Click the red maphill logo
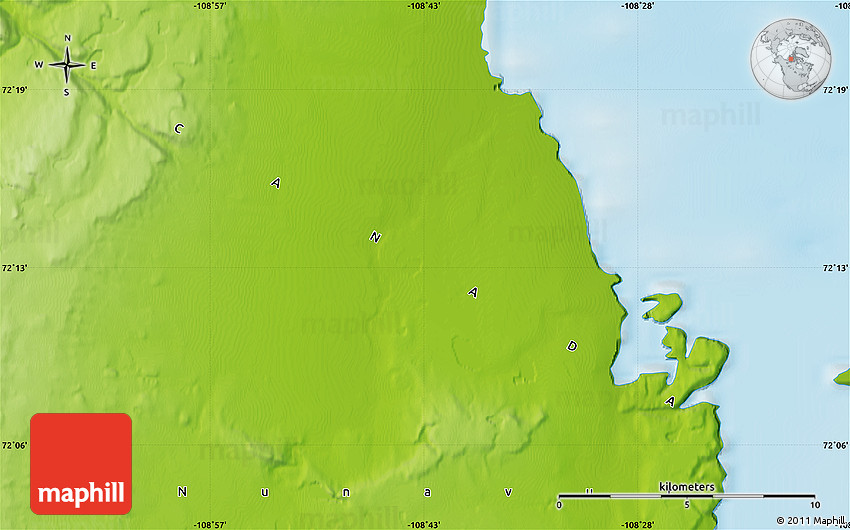The width and height of the screenshot is (850, 530). point(81,464)
